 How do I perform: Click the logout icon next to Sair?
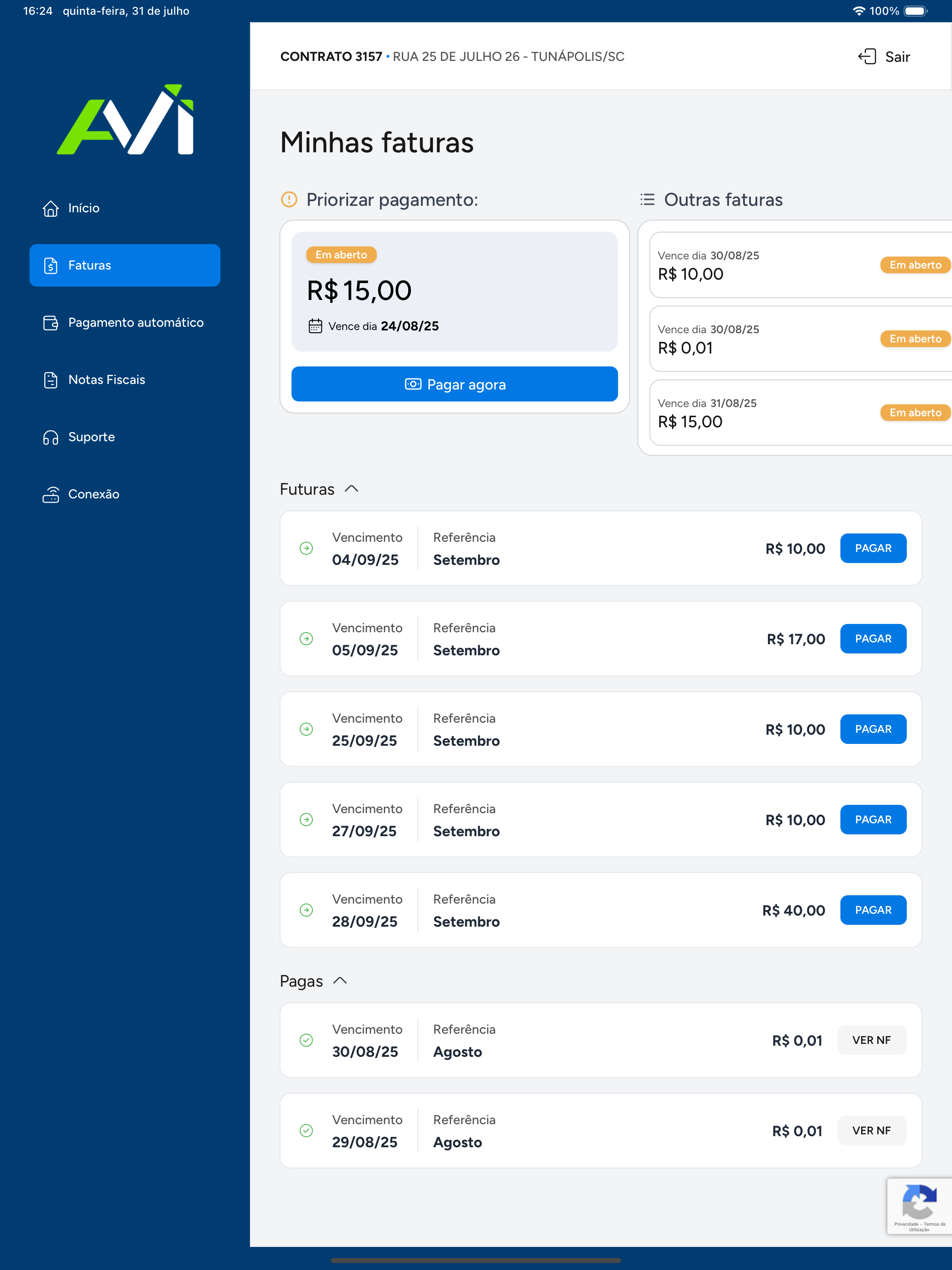coord(867,56)
